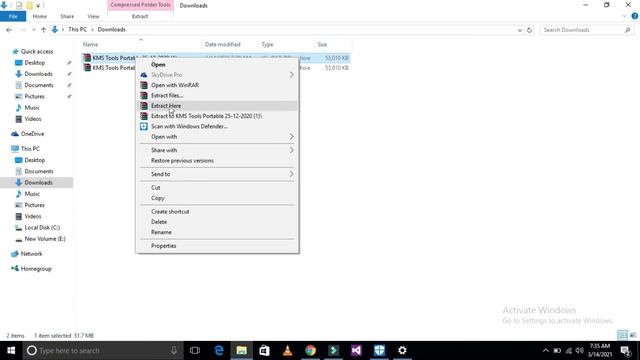
Task: Switch to large icons view button
Action: pos(633,336)
